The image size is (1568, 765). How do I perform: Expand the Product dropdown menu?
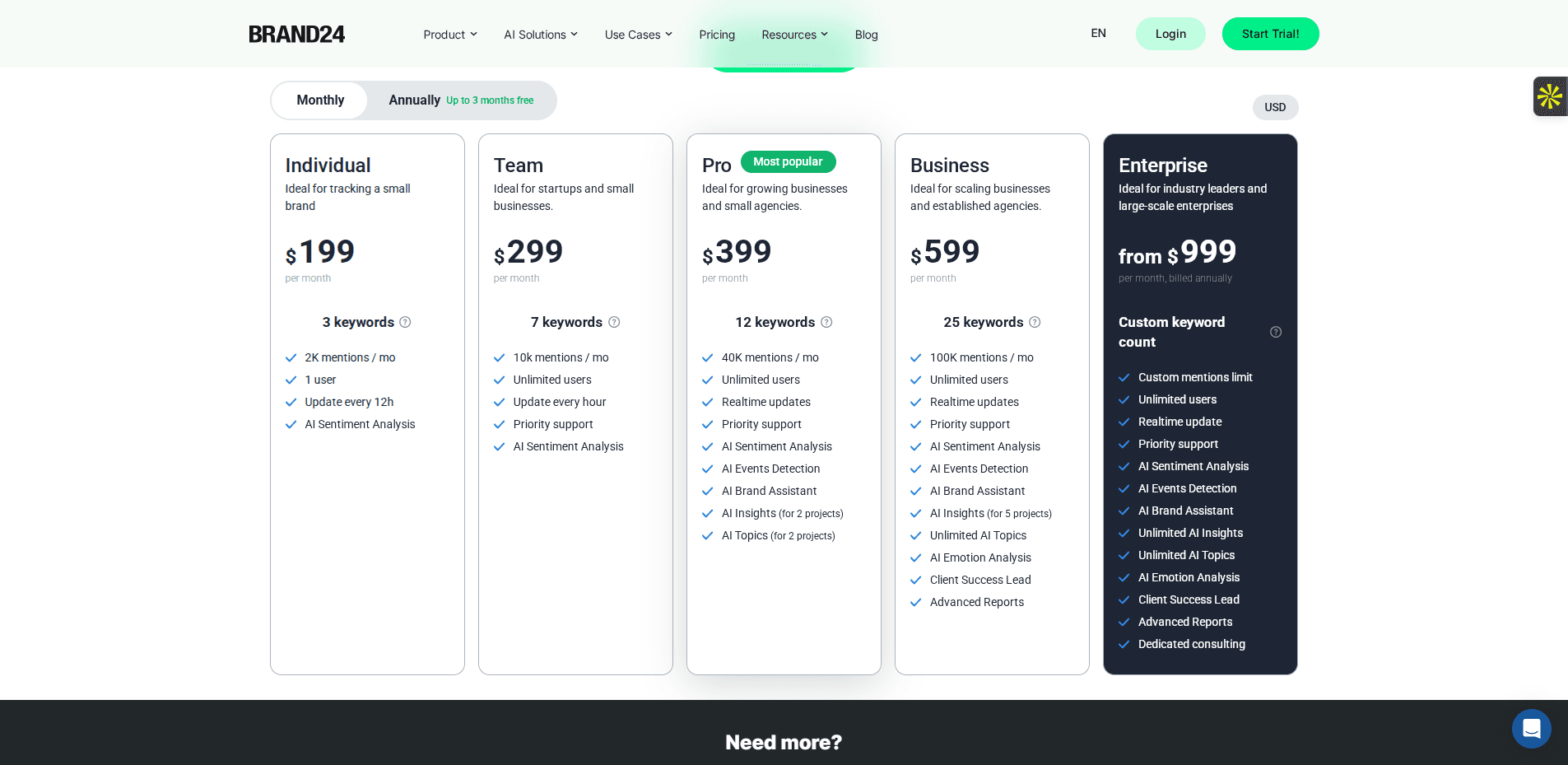[449, 35]
